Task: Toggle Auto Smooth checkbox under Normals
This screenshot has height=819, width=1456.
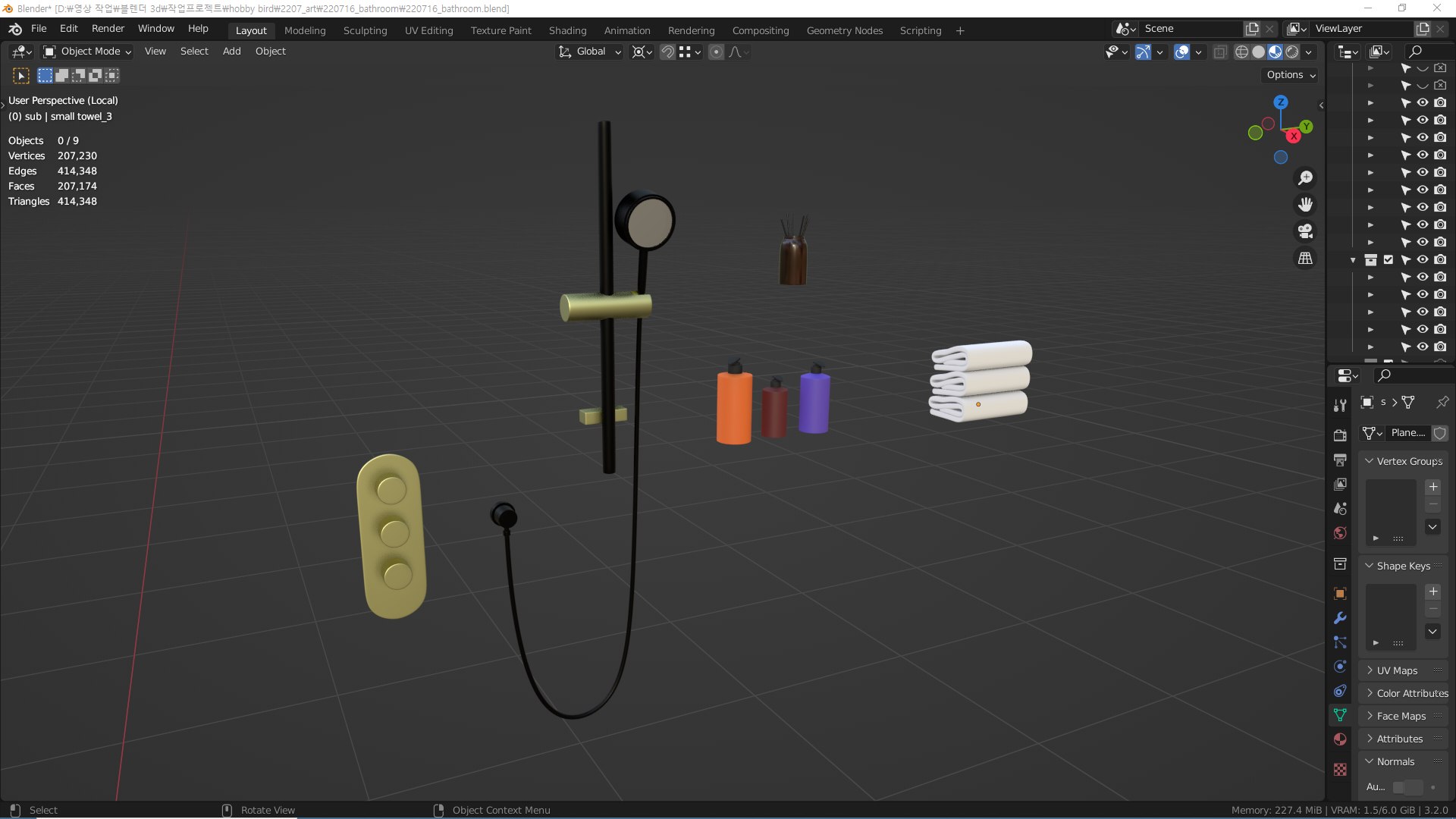Action: (x=1399, y=787)
